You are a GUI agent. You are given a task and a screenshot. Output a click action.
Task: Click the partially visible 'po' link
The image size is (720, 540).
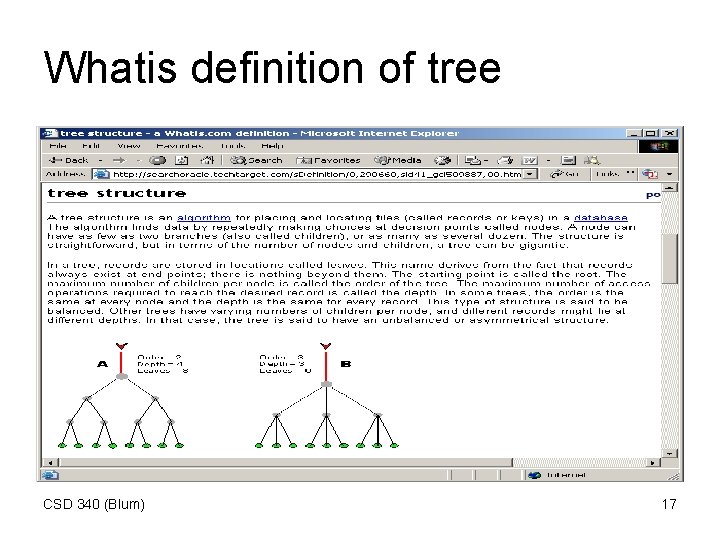coord(653,195)
